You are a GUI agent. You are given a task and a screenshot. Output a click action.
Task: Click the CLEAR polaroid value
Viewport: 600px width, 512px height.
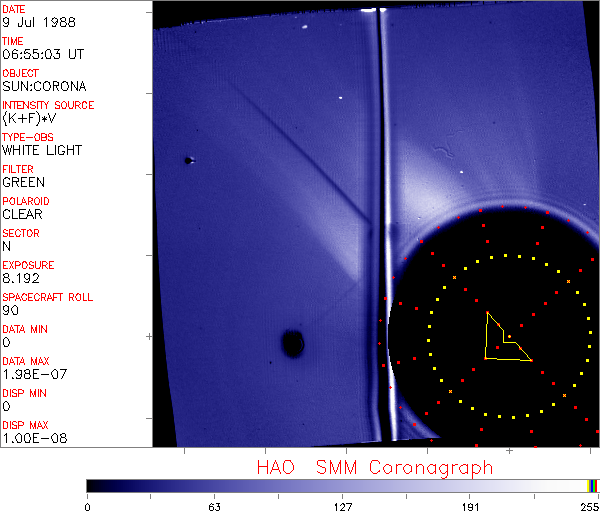pos(22,214)
